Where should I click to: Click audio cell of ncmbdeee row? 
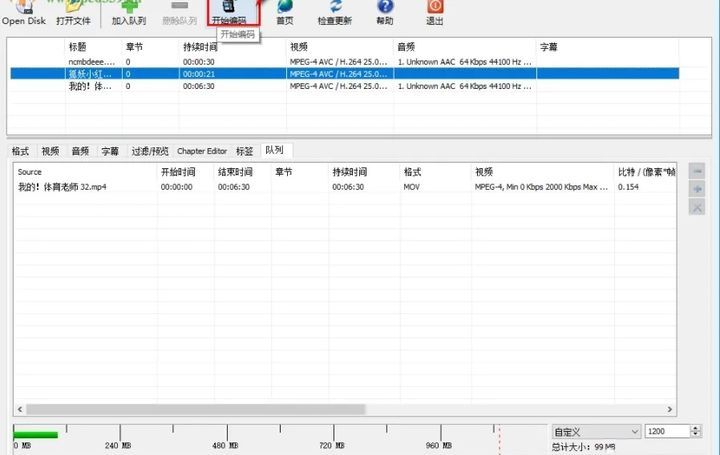[x=464, y=62]
